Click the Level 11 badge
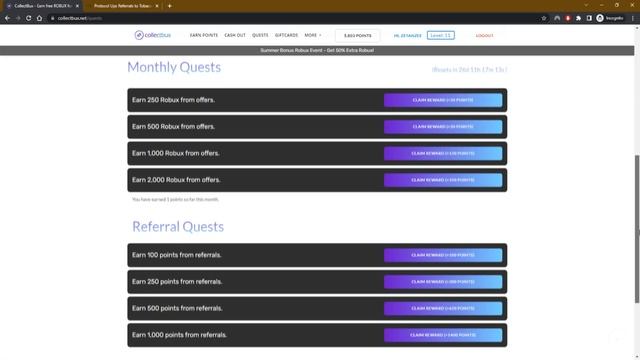The height and width of the screenshot is (360, 640). (441, 36)
